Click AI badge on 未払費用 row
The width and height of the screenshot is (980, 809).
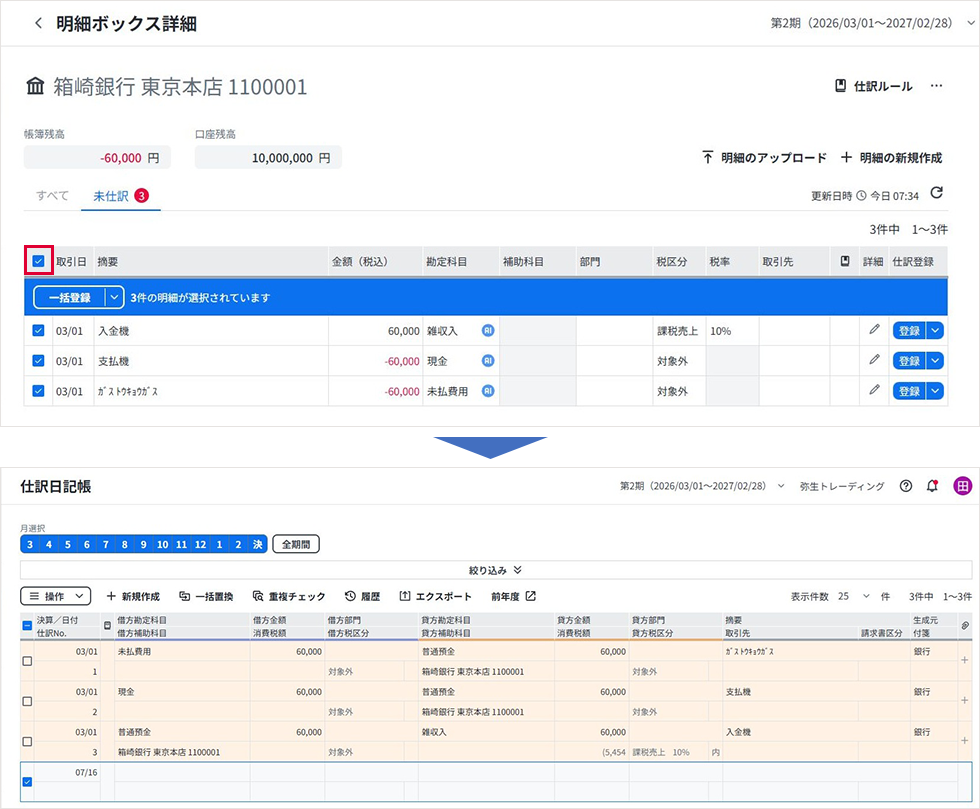(x=488, y=391)
